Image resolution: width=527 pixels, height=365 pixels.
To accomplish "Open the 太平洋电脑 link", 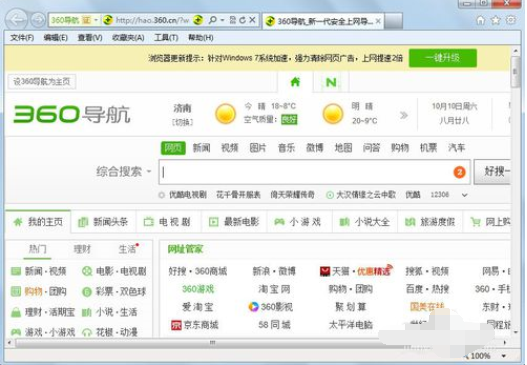I will point(351,325).
